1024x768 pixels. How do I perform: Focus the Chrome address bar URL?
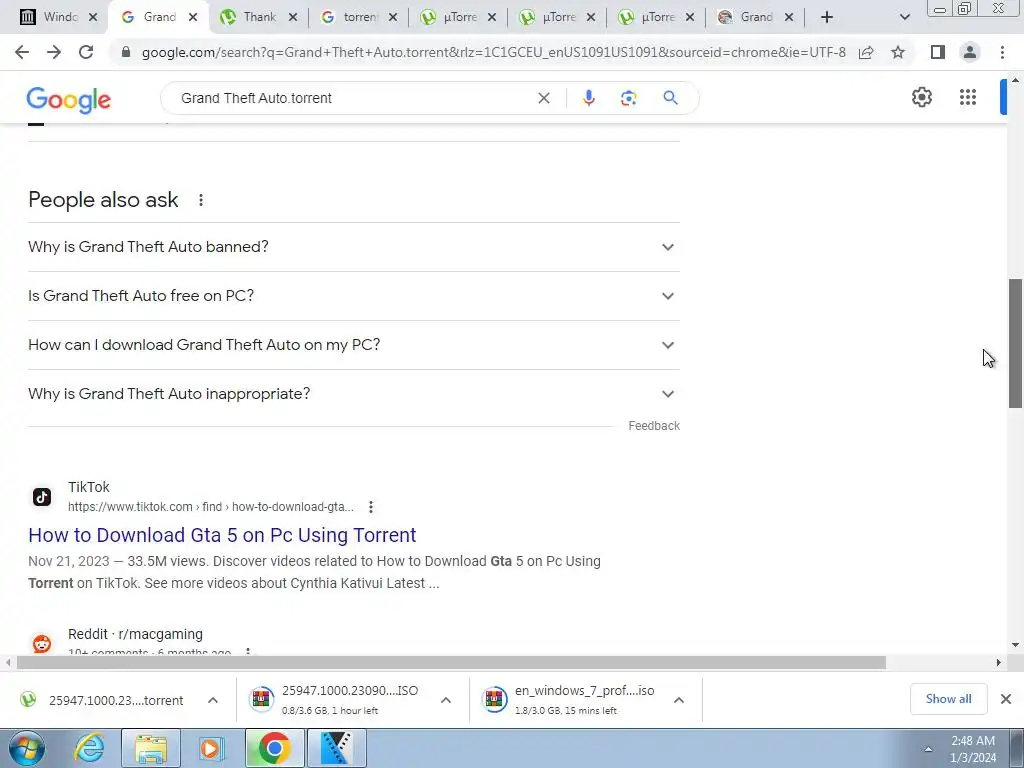coord(493,52)
